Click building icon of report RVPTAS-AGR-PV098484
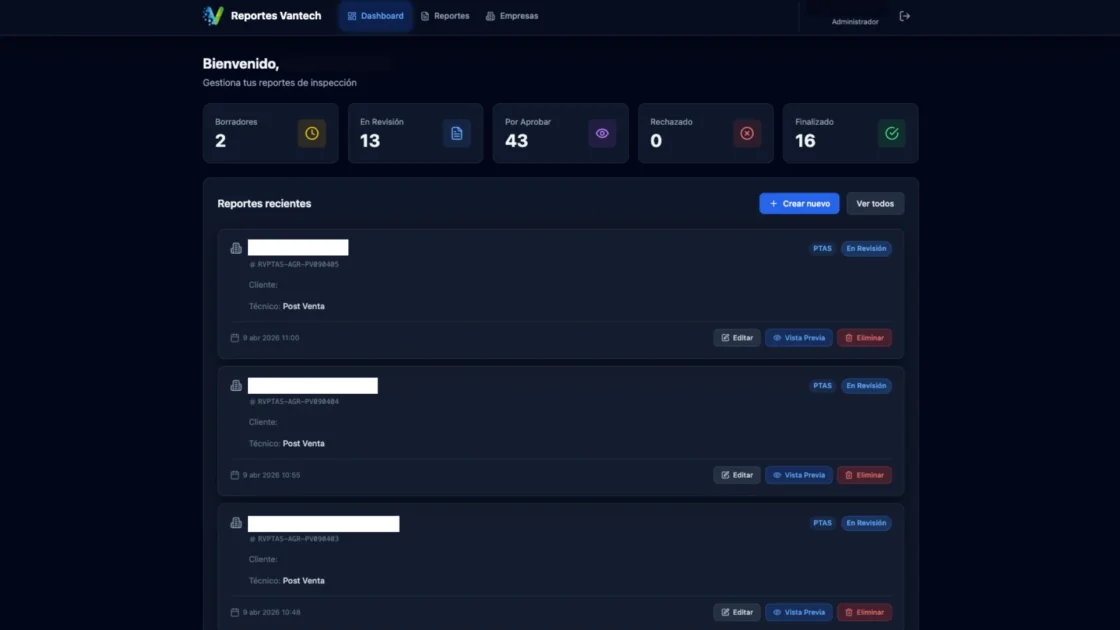The width and height of the screenshot is (1120, 630). click(236, 385)
